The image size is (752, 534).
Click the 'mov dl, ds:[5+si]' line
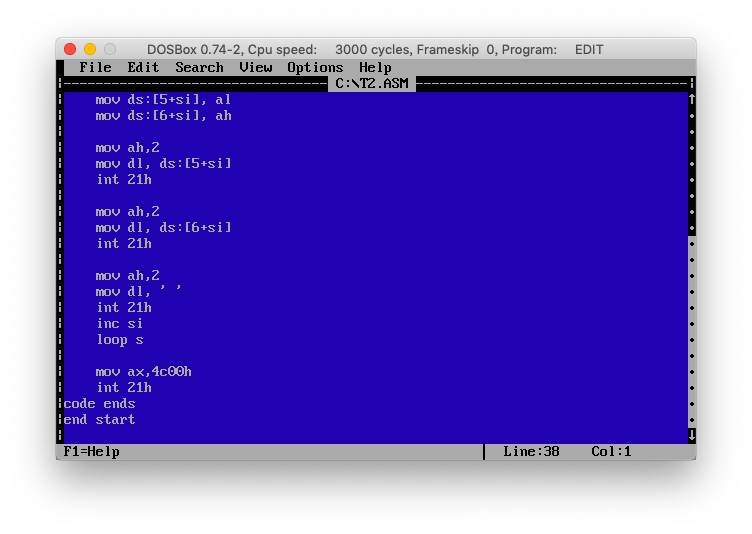pyautogui.click(x=163, y=164)
